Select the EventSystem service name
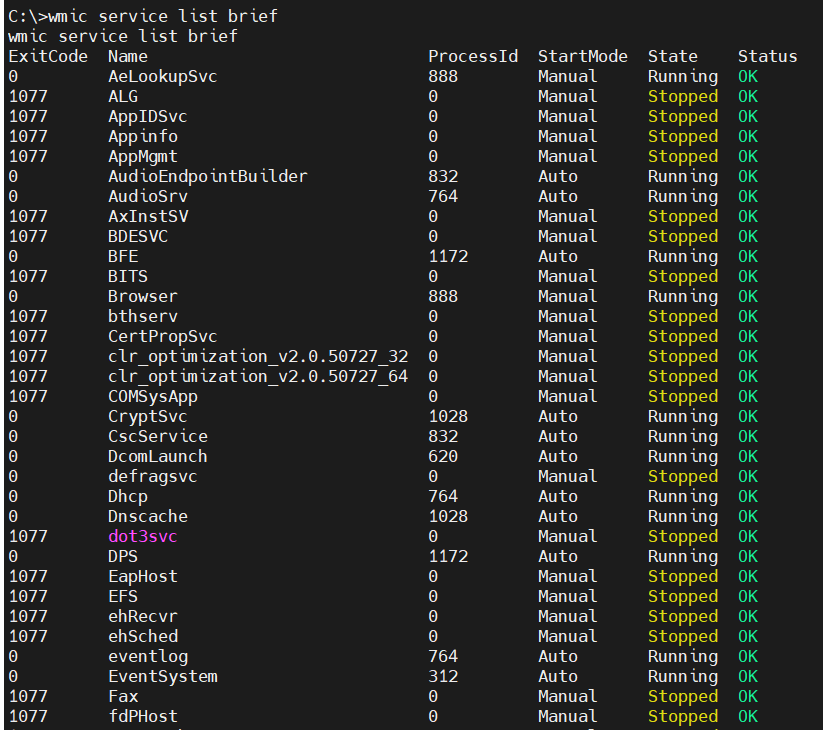This screenshot has height=730, width=823. point(163,676)
